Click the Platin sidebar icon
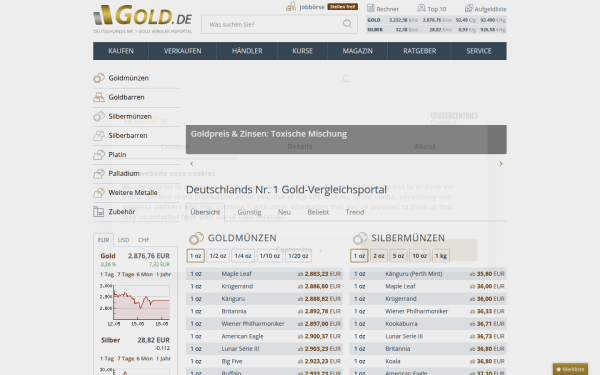The image size is (600, 375). pos(99,154)
